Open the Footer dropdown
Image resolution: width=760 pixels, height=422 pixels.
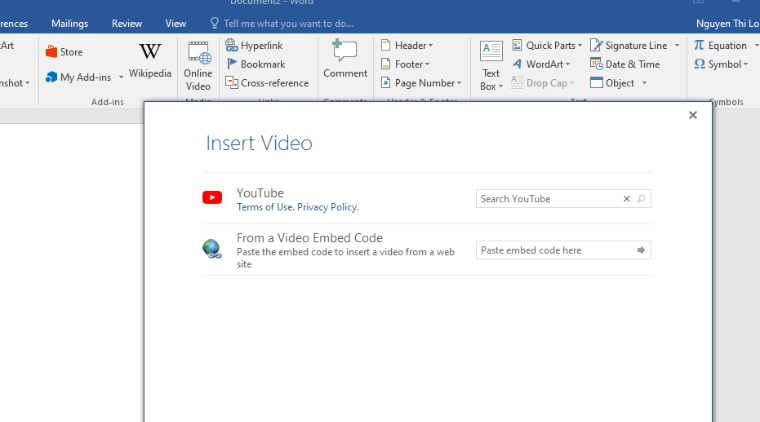click(405, 64)
